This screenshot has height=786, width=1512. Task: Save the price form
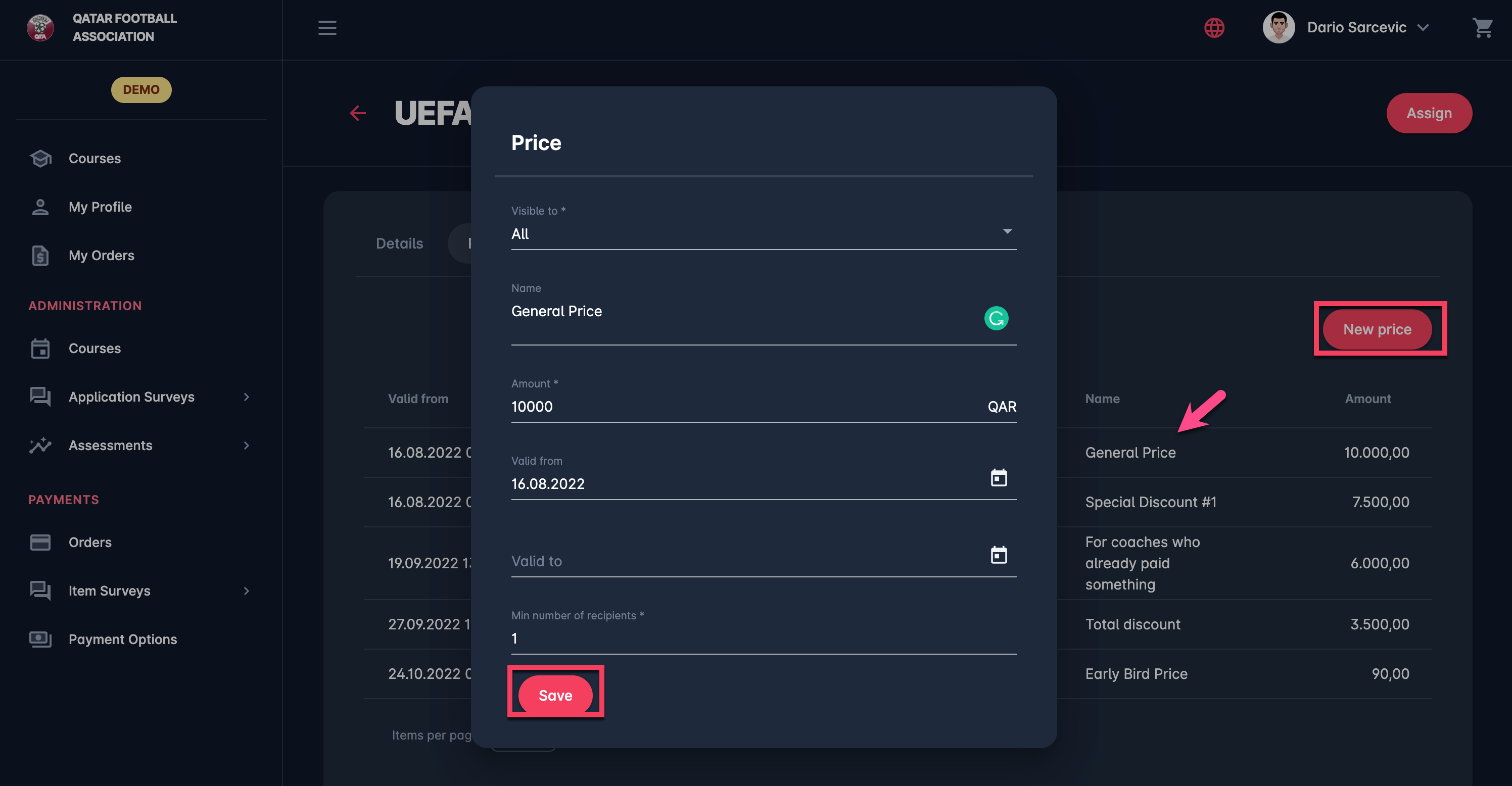click(555, 695)
